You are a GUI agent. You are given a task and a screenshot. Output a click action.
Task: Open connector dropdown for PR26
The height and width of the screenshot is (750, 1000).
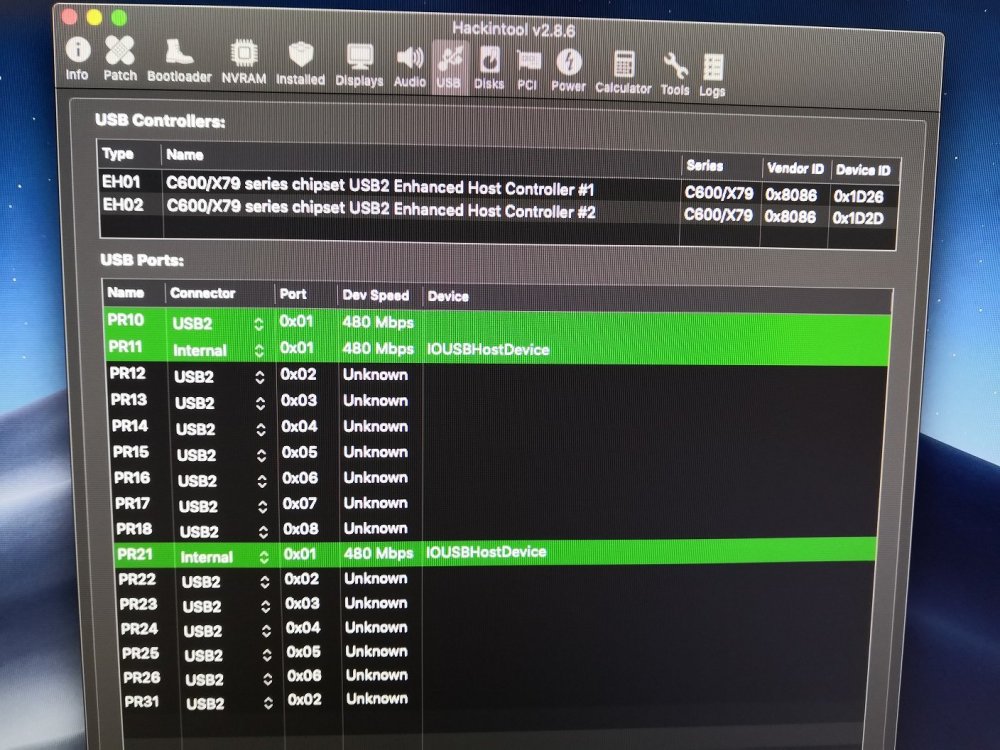tap(268, 680)
